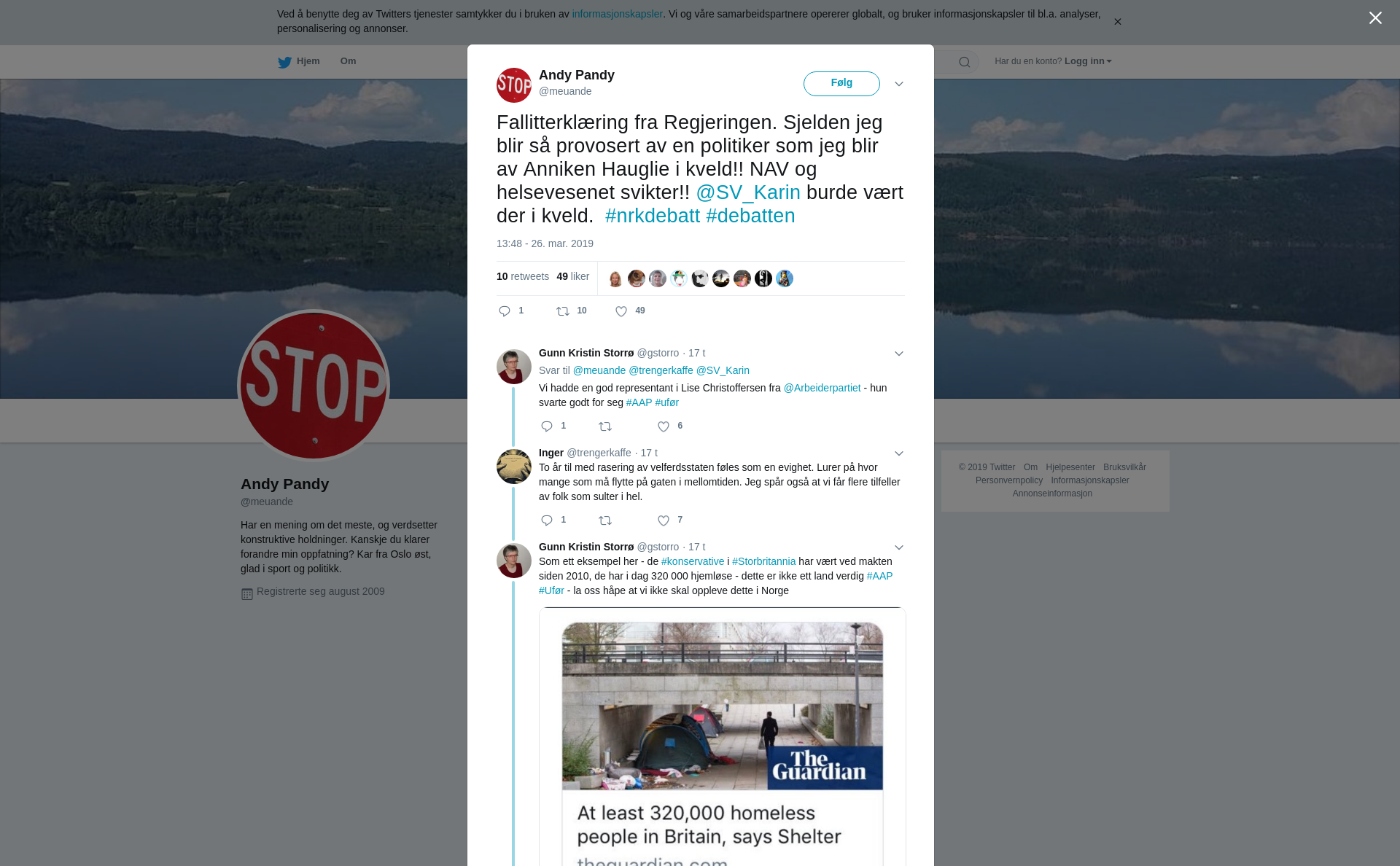This screenshot has width=1400, height=866.
Task: Click the Følg button
Action: [841, 84]
